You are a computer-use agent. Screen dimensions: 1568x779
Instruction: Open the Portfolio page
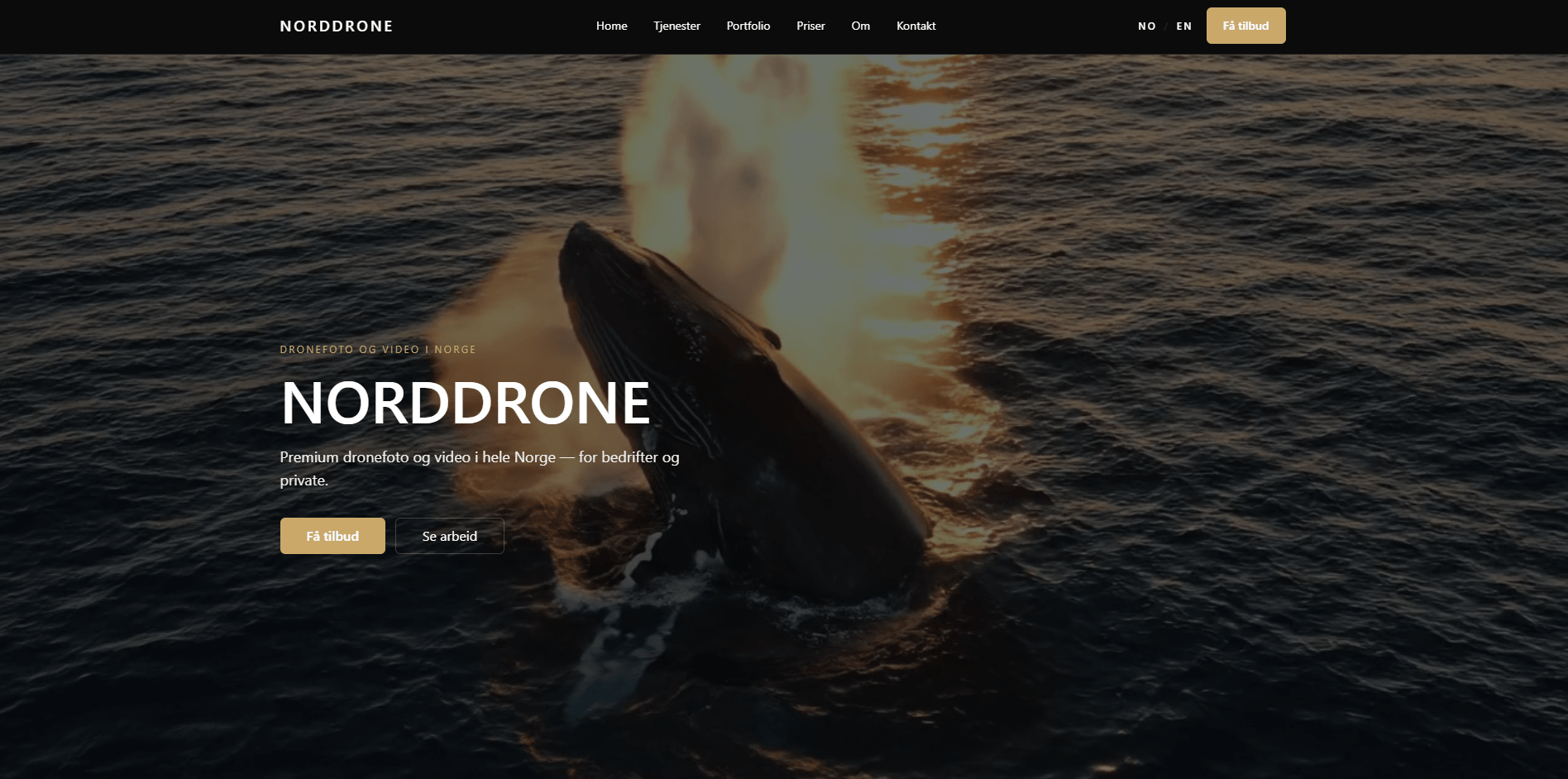[748, 26]
